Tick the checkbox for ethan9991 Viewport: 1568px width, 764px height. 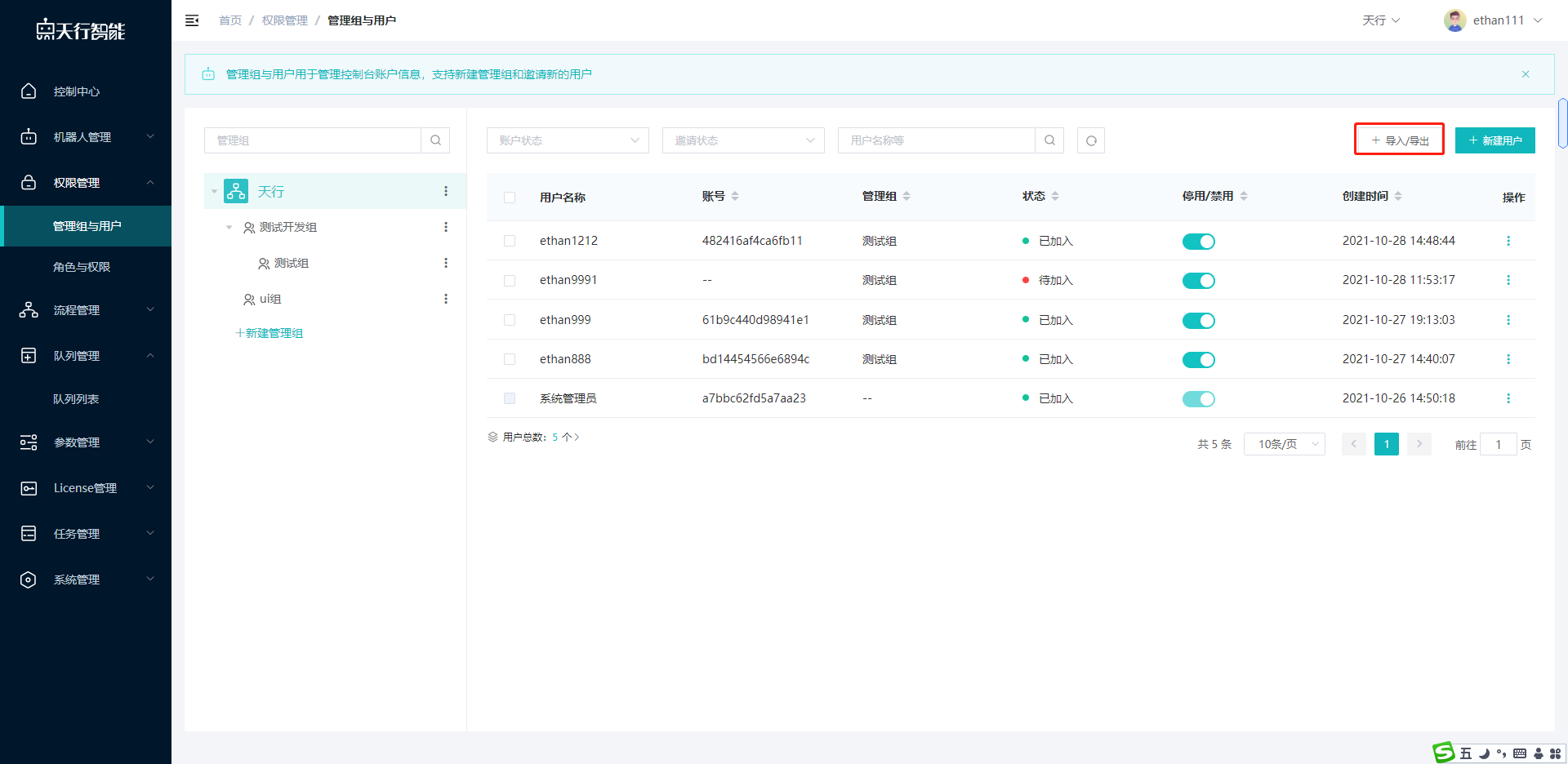tap(510, 281)
